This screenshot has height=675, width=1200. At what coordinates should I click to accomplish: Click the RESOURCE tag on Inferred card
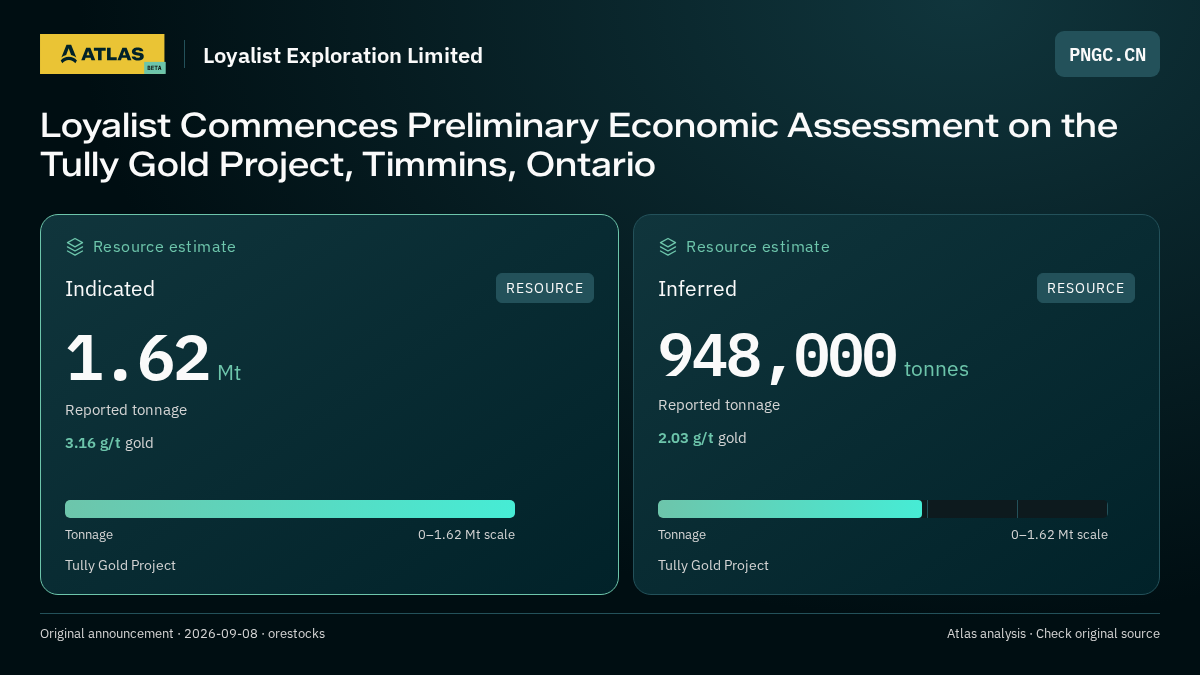pyautogui.click(x=1086, y=288)
